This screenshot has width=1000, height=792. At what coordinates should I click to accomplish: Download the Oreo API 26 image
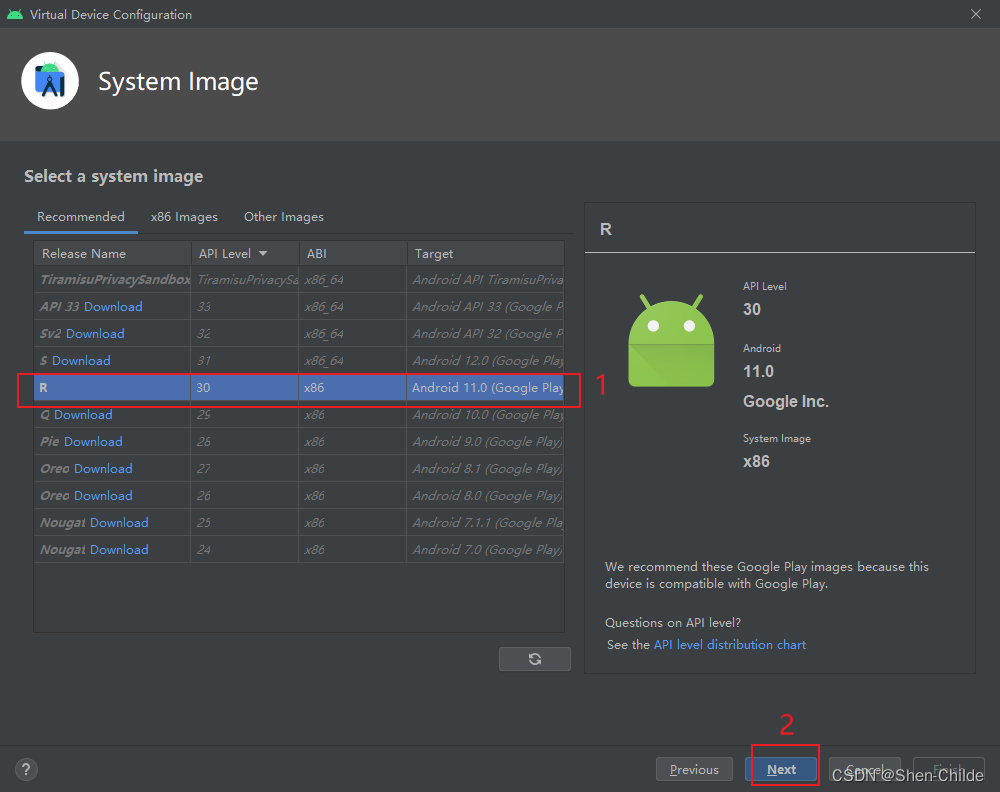(103, 495)
